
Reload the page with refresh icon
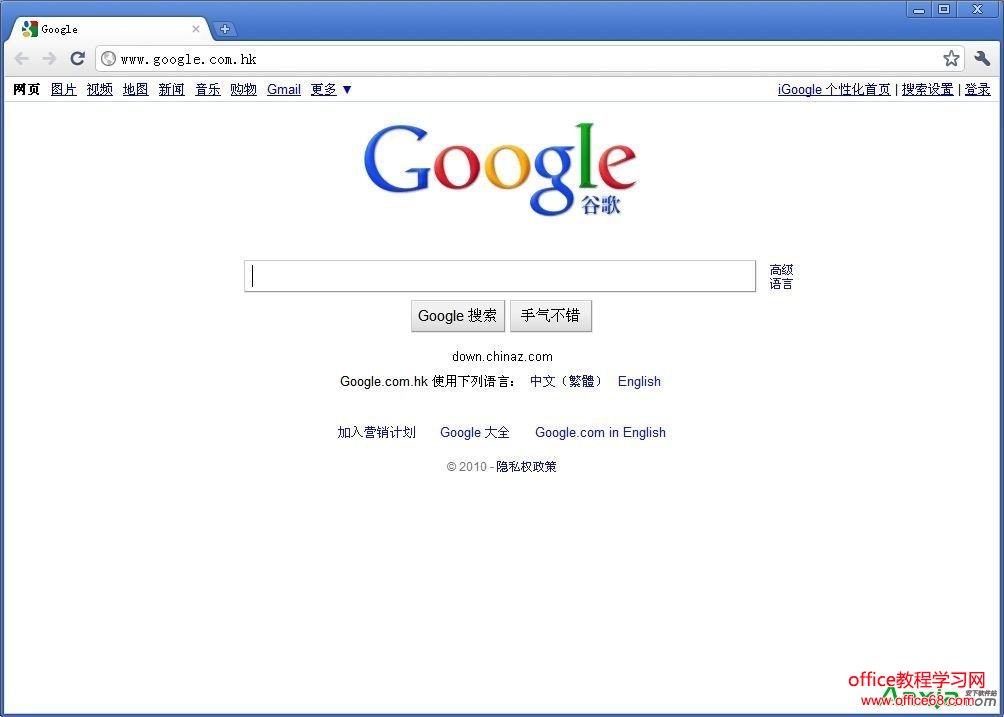click(x=77, y=59)
